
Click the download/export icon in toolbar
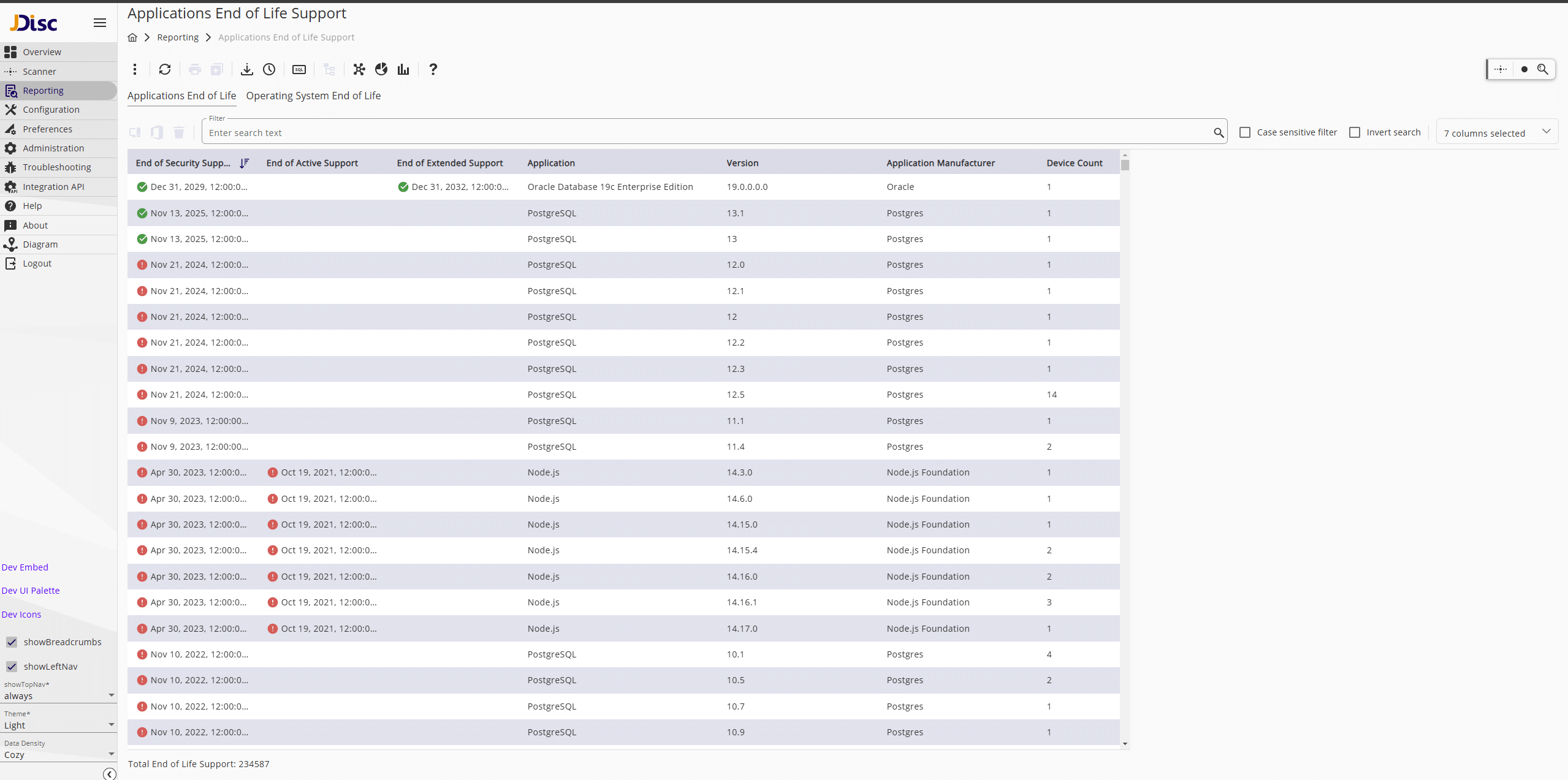246,69
